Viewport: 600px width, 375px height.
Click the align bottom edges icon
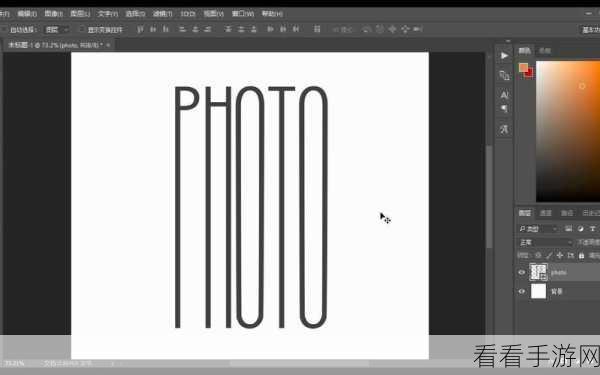coord(166,29)
